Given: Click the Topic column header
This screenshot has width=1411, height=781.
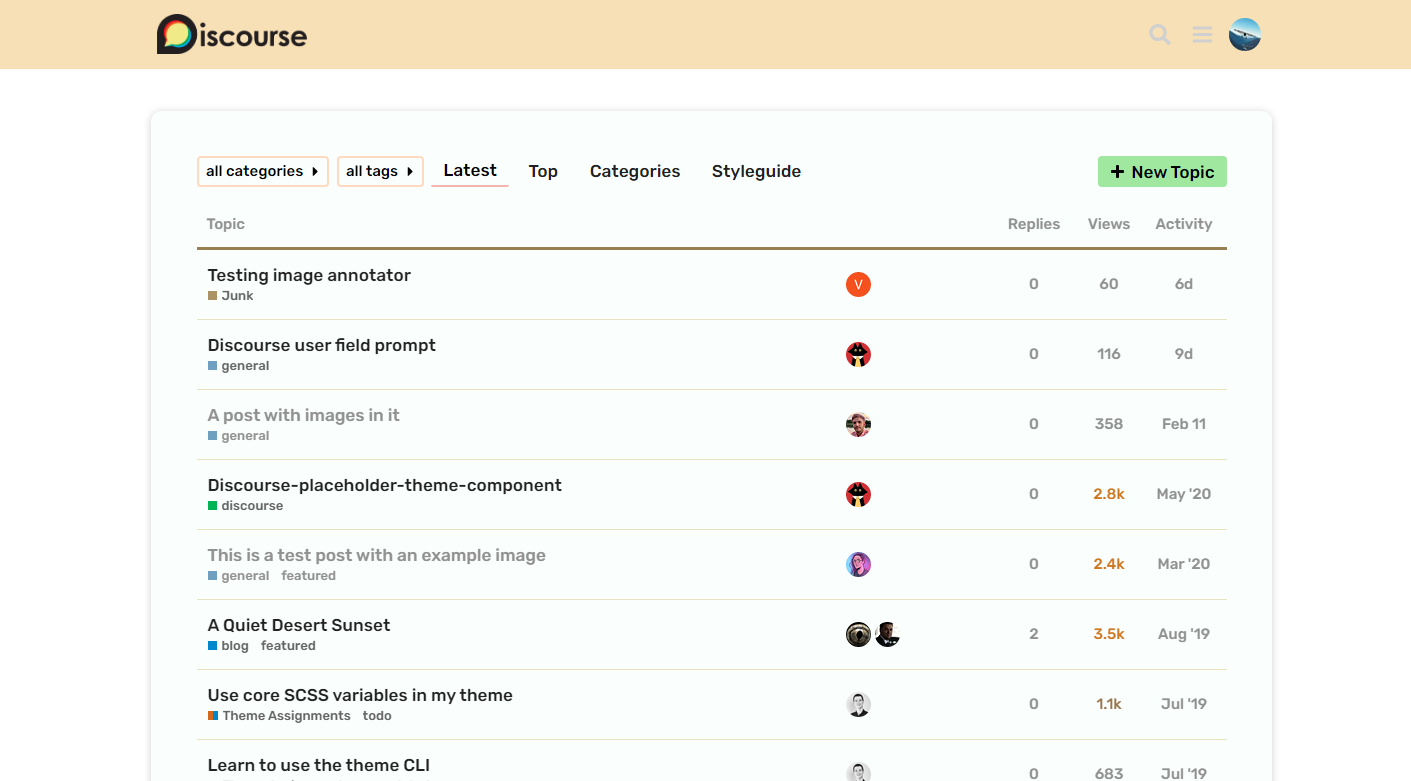Looking at the screenshot, I should click(x=226, y=224).
